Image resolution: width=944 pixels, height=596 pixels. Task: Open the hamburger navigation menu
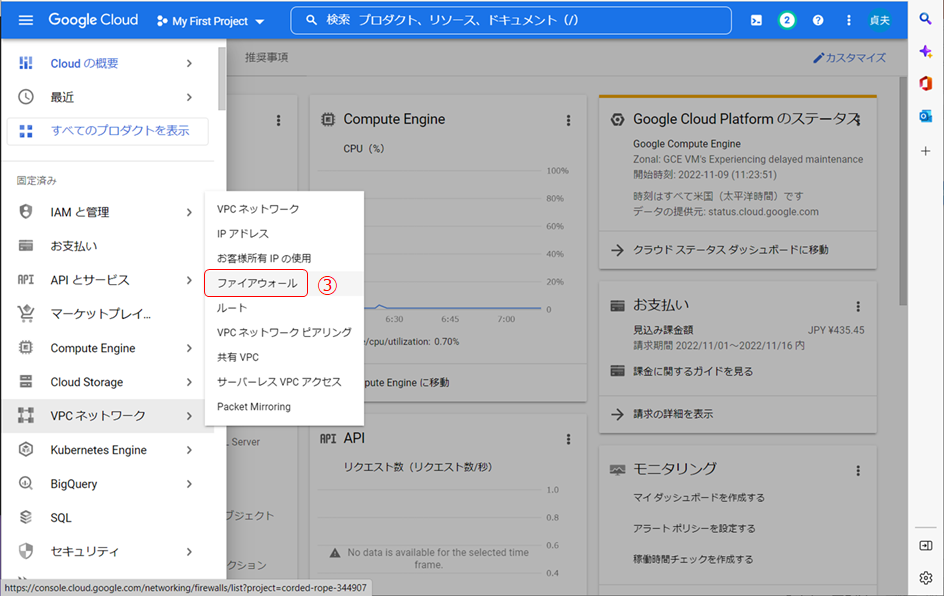tap(26, 20)
